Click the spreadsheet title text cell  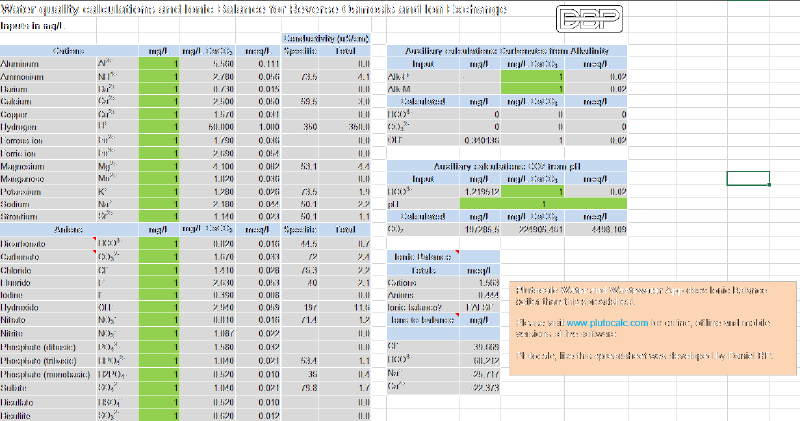254,9
